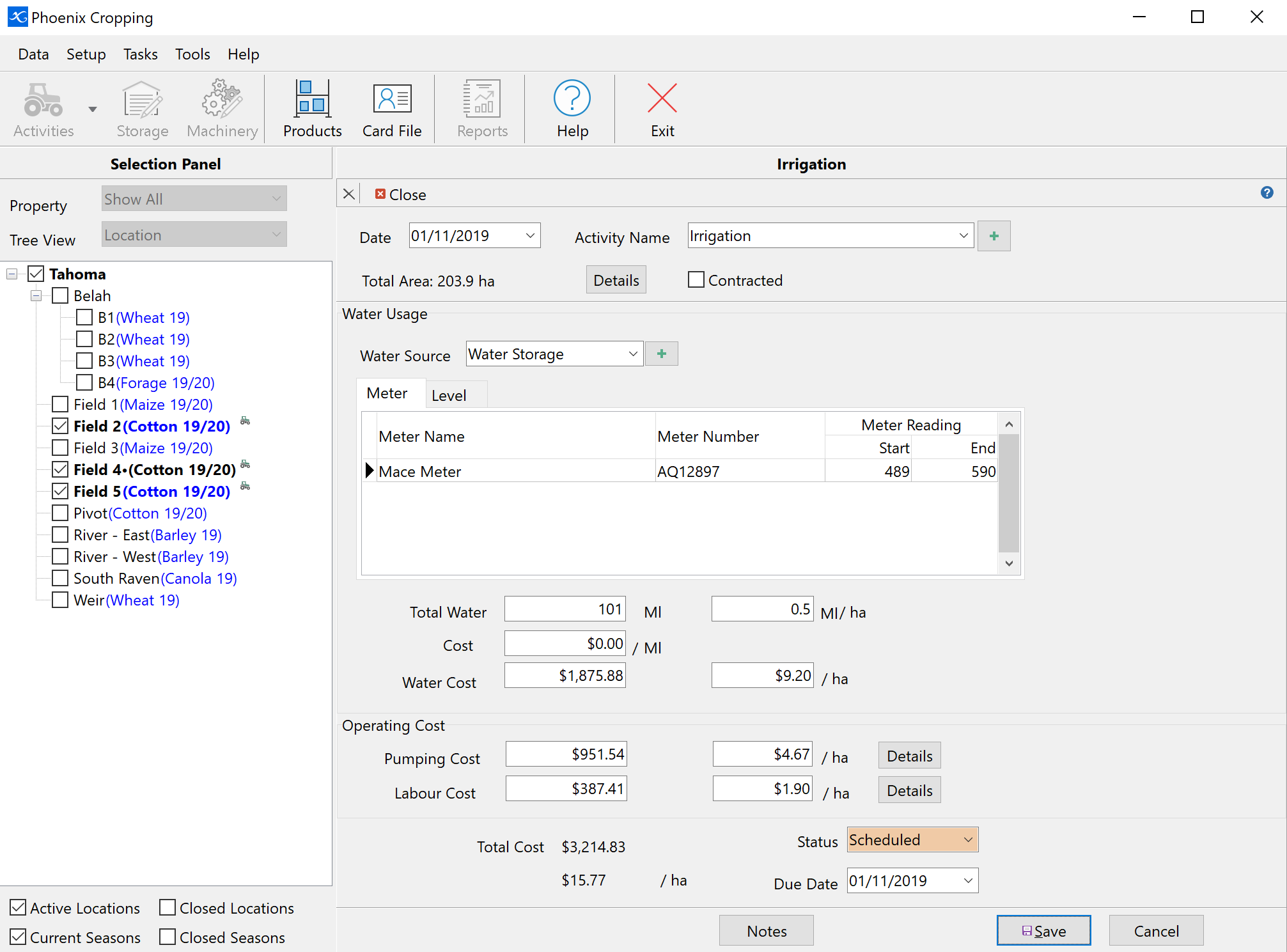Toggle the Tahoma checkbox
Screen dimensions: 1287x952
pyautogui.click(x=36, y=274)
